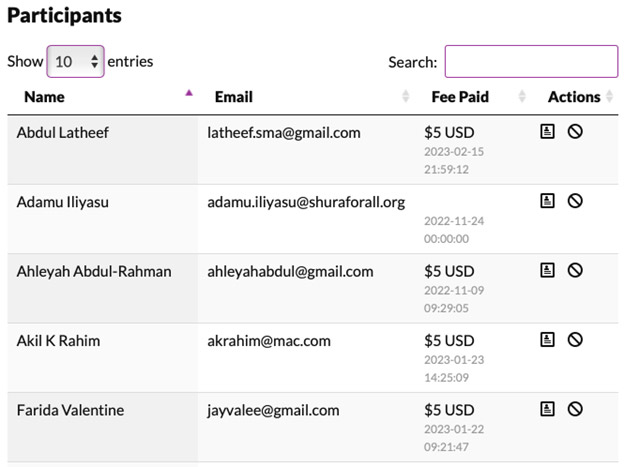Sort table by Fee Paid column
Viewport: 624px width, 467px height.
[460, 97]
